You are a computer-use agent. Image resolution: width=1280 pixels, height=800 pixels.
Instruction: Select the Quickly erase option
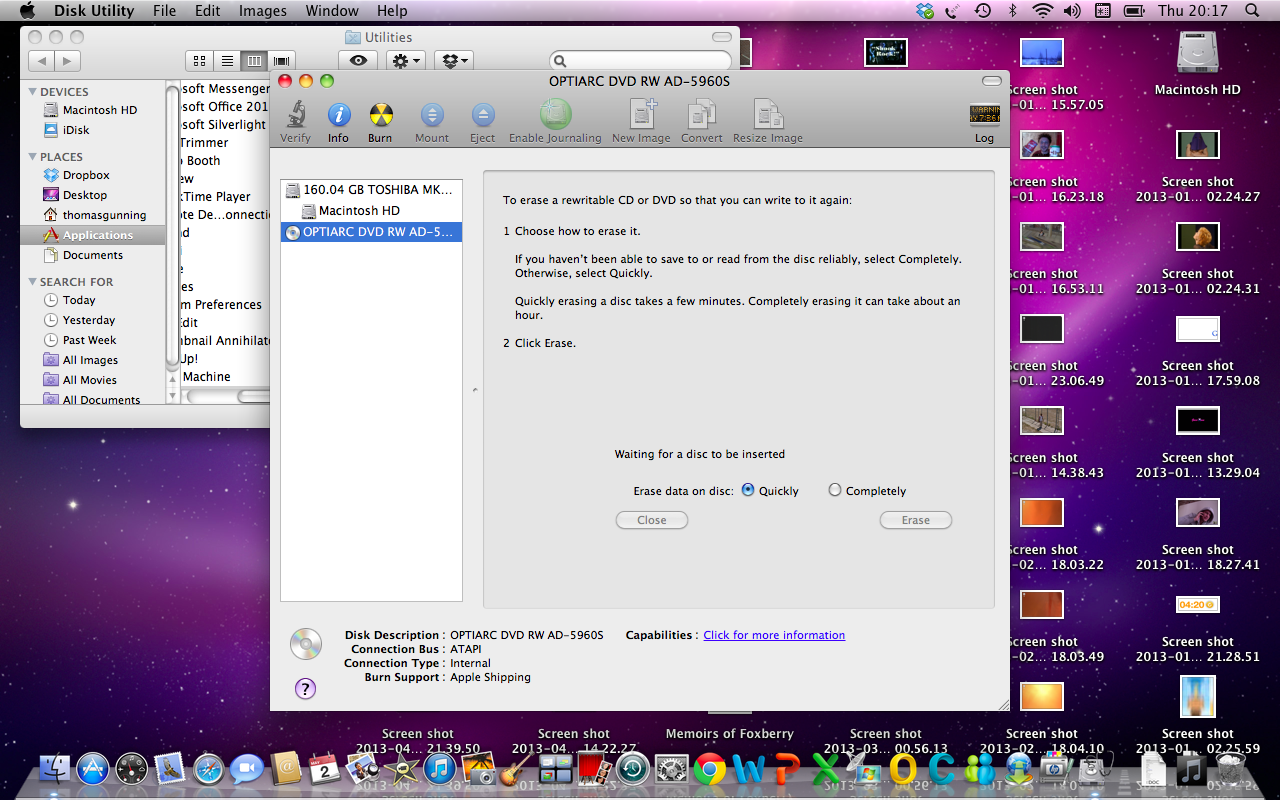pyautogui.click(x=748, y=490)
